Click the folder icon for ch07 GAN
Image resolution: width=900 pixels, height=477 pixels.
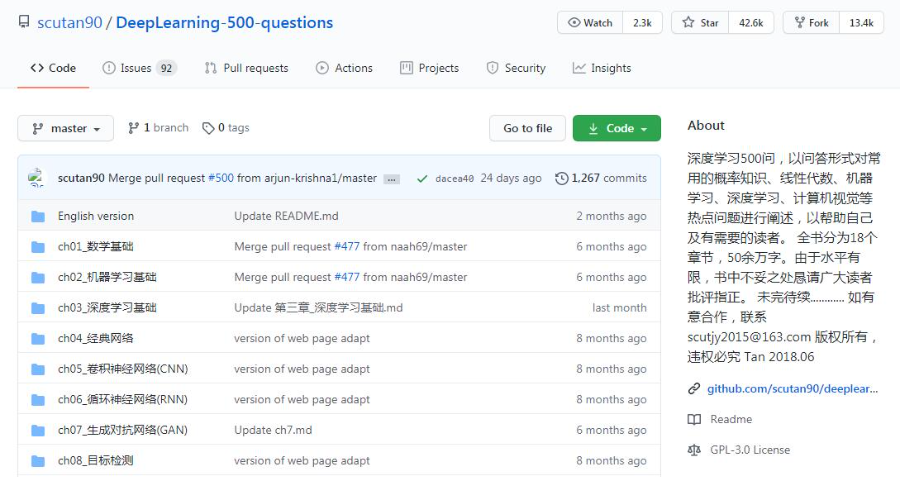tap(38, 430)
